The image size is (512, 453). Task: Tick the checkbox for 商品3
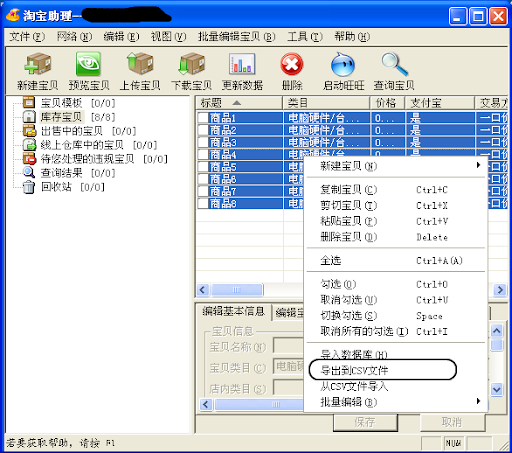click(203, 142)
